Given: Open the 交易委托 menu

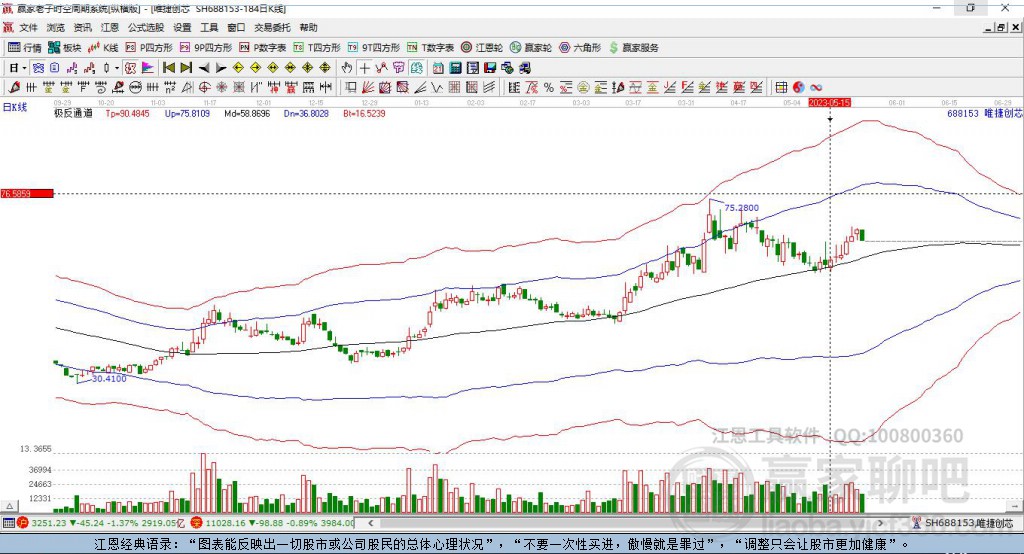Looking at the screenshot, I should point(272,27).
